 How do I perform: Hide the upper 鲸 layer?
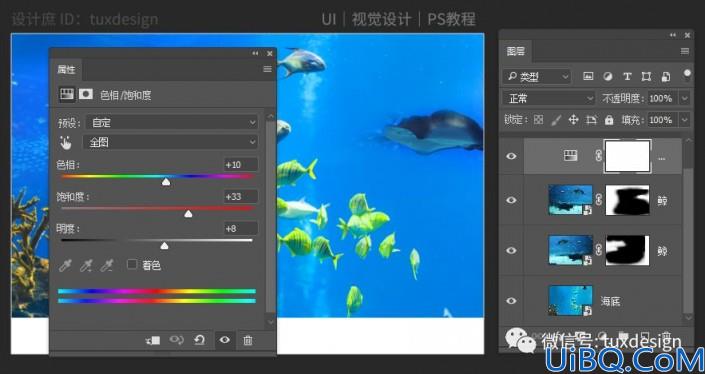point(511,200)
